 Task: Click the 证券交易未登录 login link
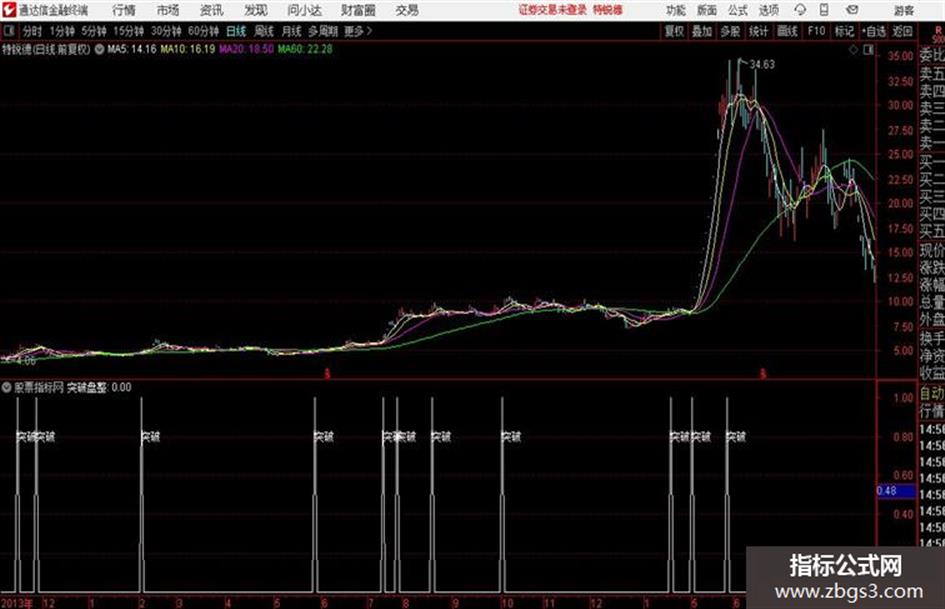[x=553, y=10]
